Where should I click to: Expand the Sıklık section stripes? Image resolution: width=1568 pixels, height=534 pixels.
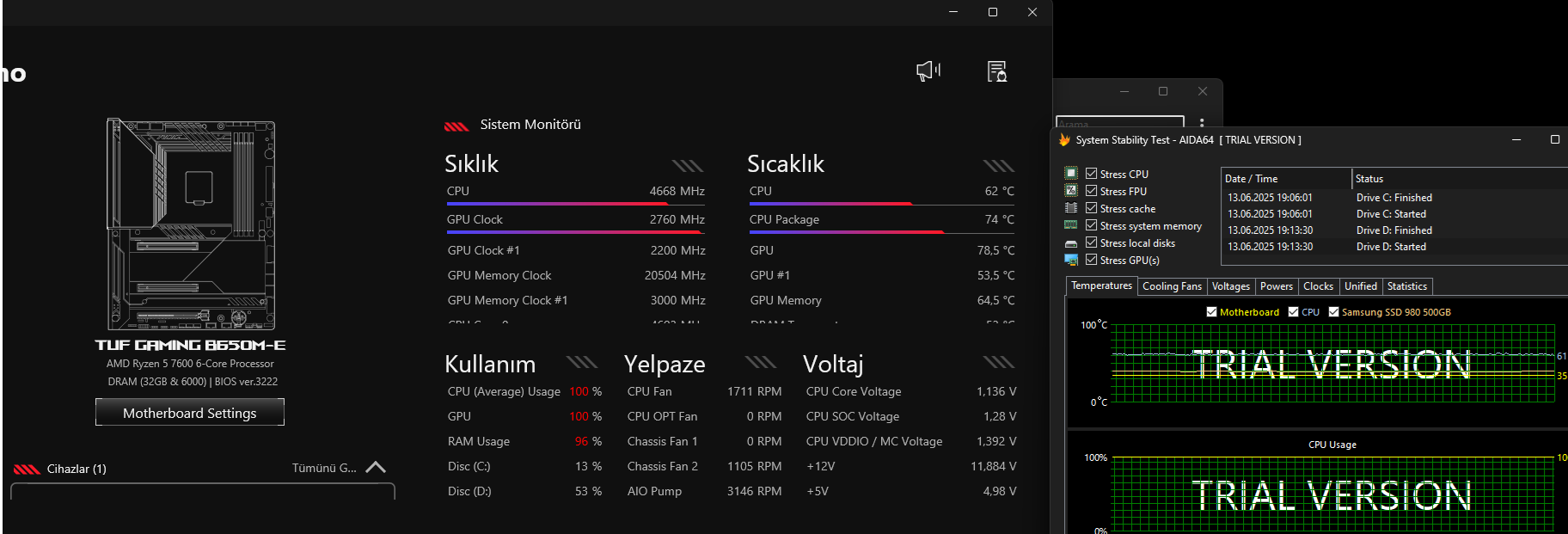pos(687,166)
